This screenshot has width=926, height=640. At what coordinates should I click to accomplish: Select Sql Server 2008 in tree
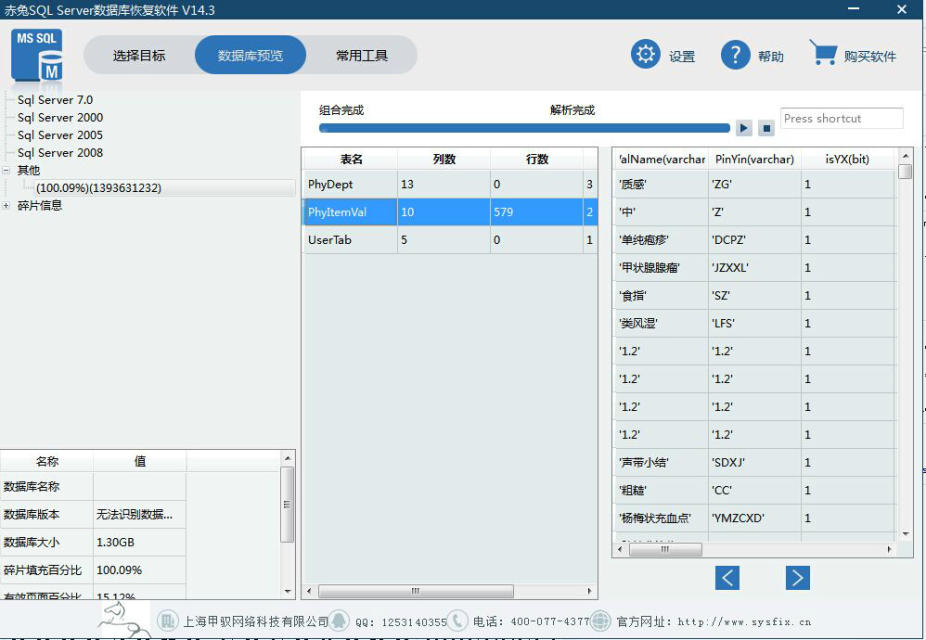(60, 153)
